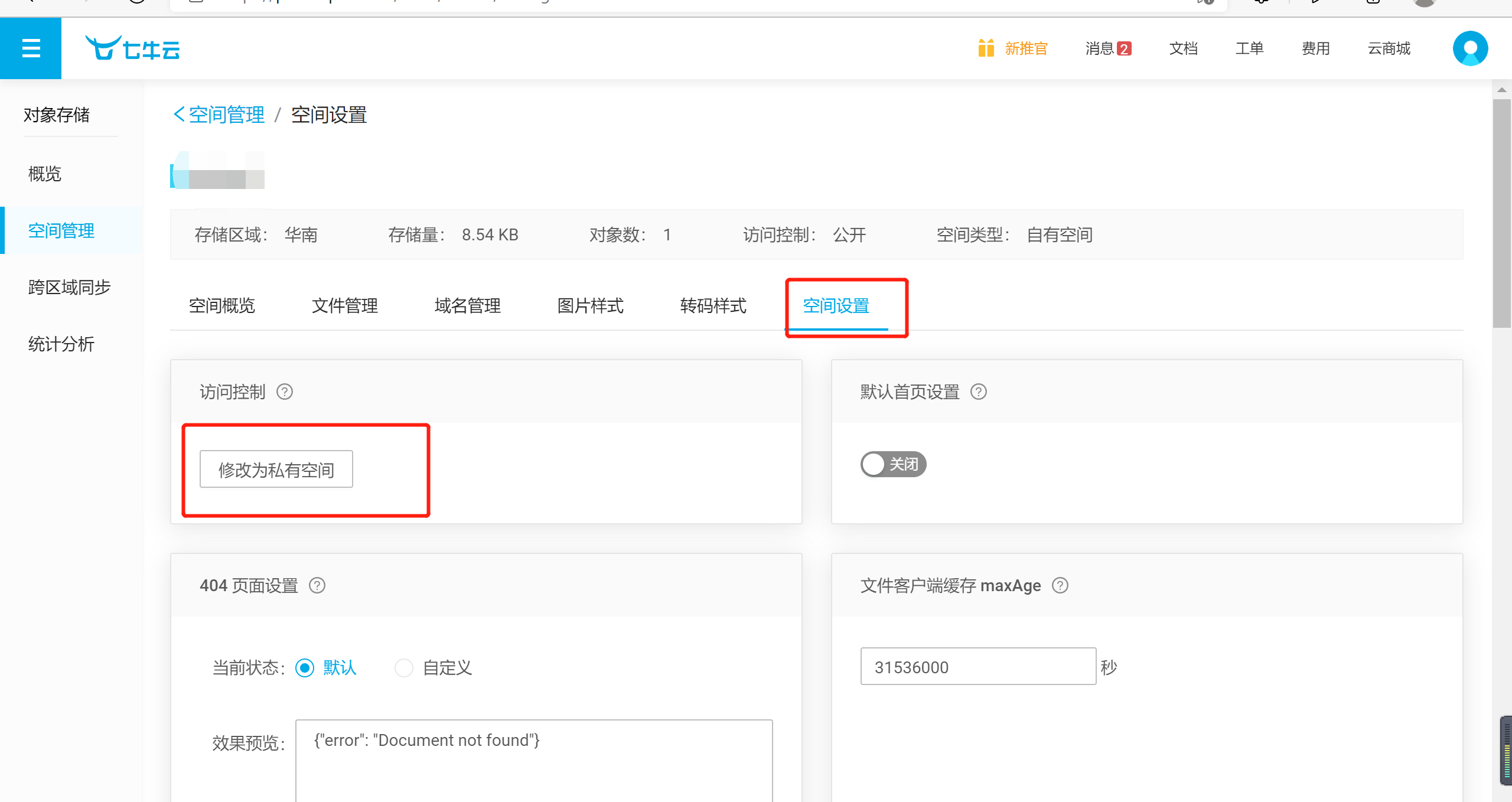Select the 自定义 radio button
Image resolution: width=1512 pixels, height=802 pixels.
click(404, 668)
